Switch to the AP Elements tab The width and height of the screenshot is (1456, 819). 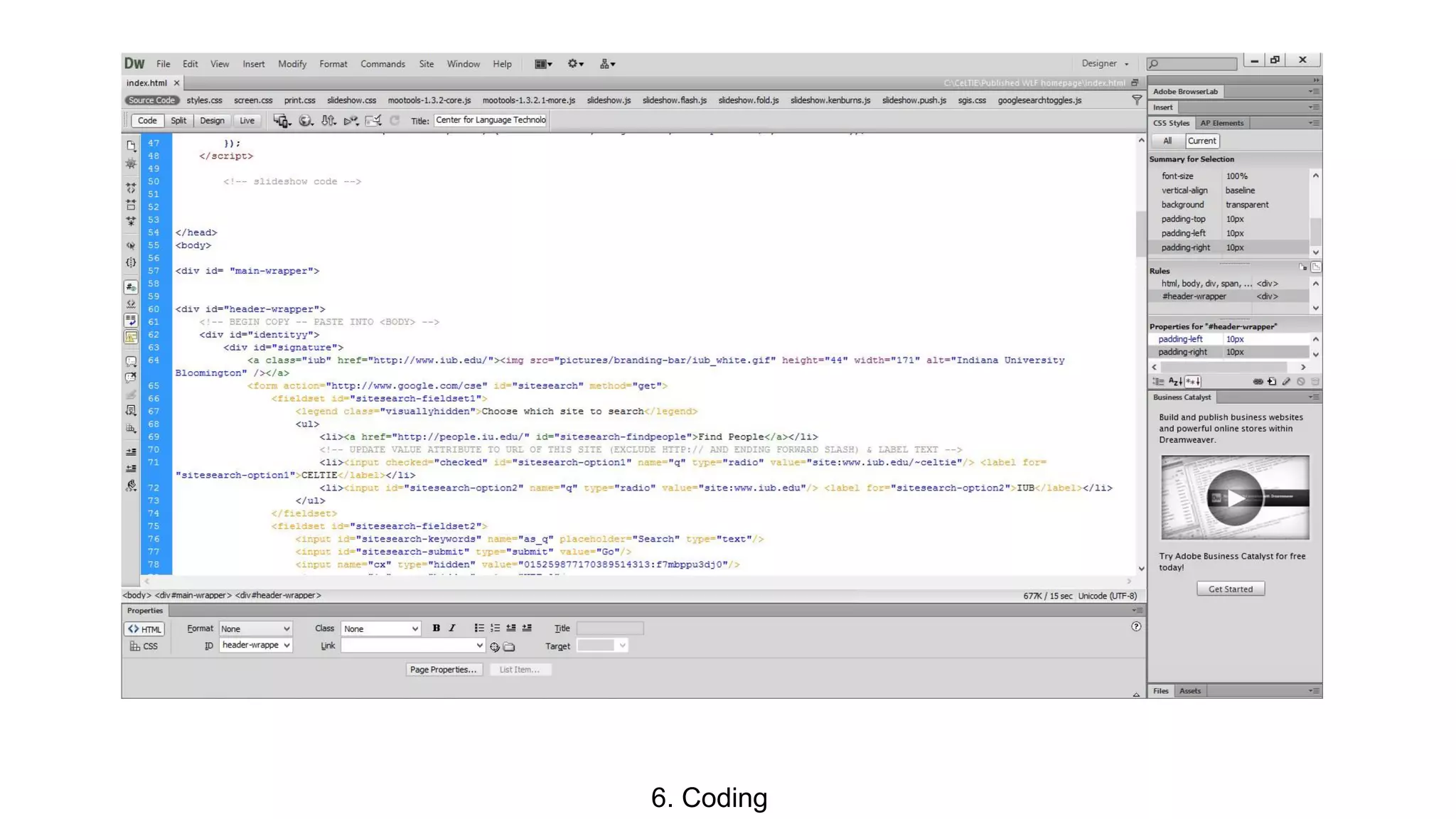tap(1221, 123)
